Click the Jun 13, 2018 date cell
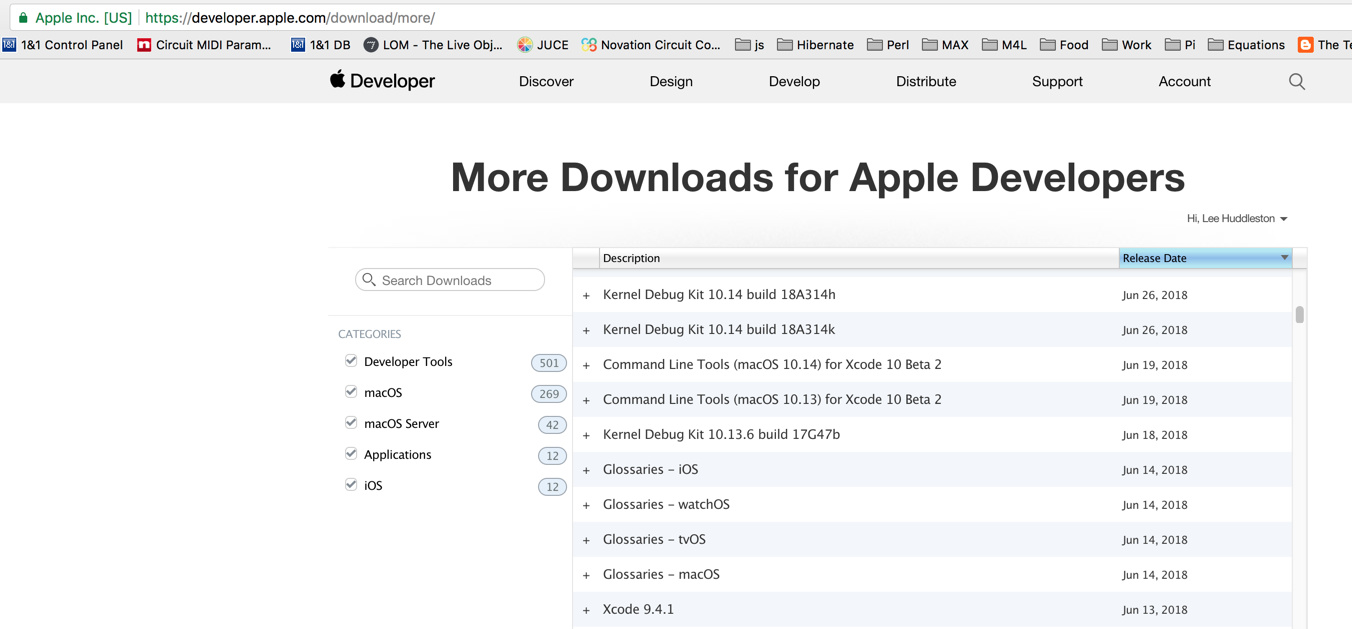This screenshot has height=629, width=1352. 1155,610
